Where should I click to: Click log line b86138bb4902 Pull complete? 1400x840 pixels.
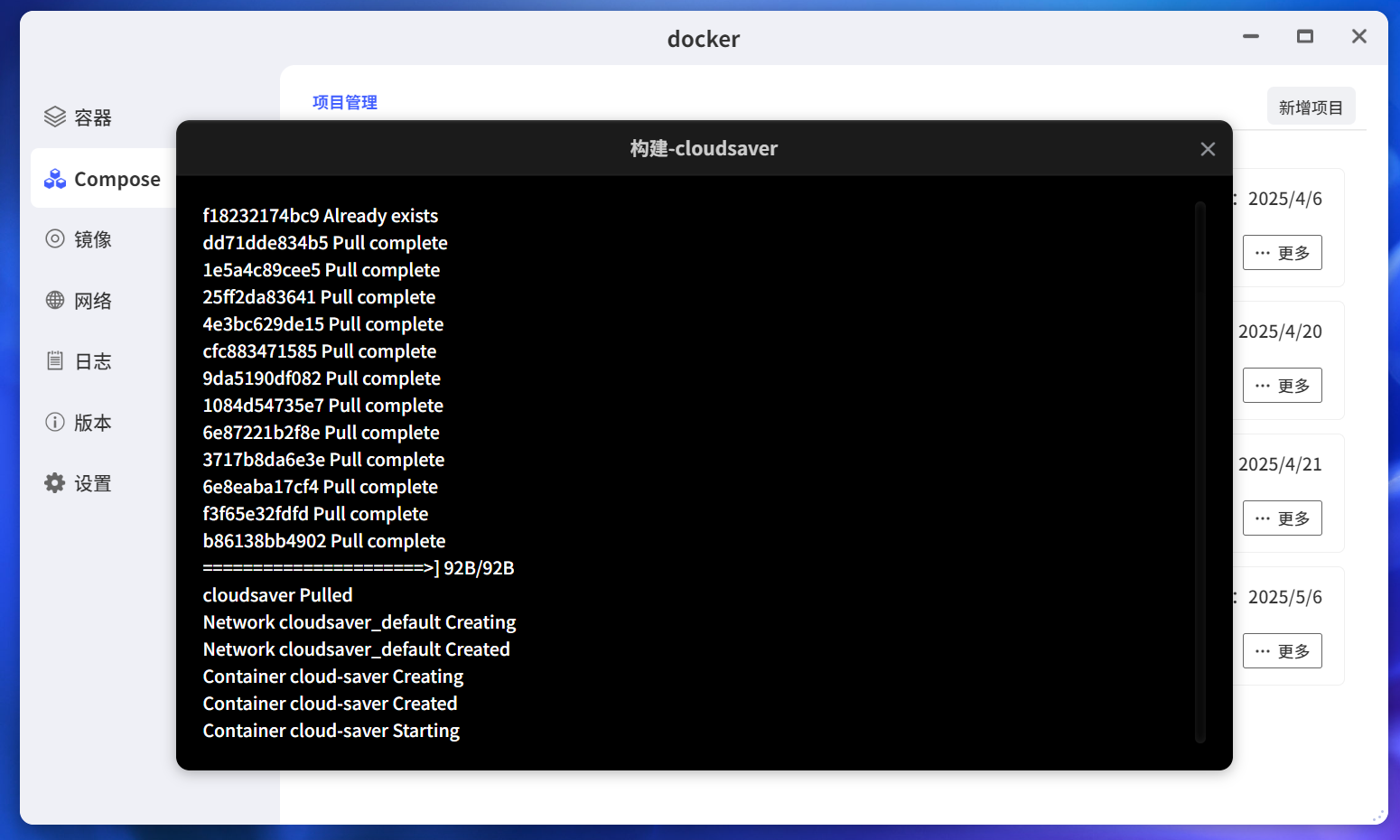pyautogui.click(x=324, y=541)
